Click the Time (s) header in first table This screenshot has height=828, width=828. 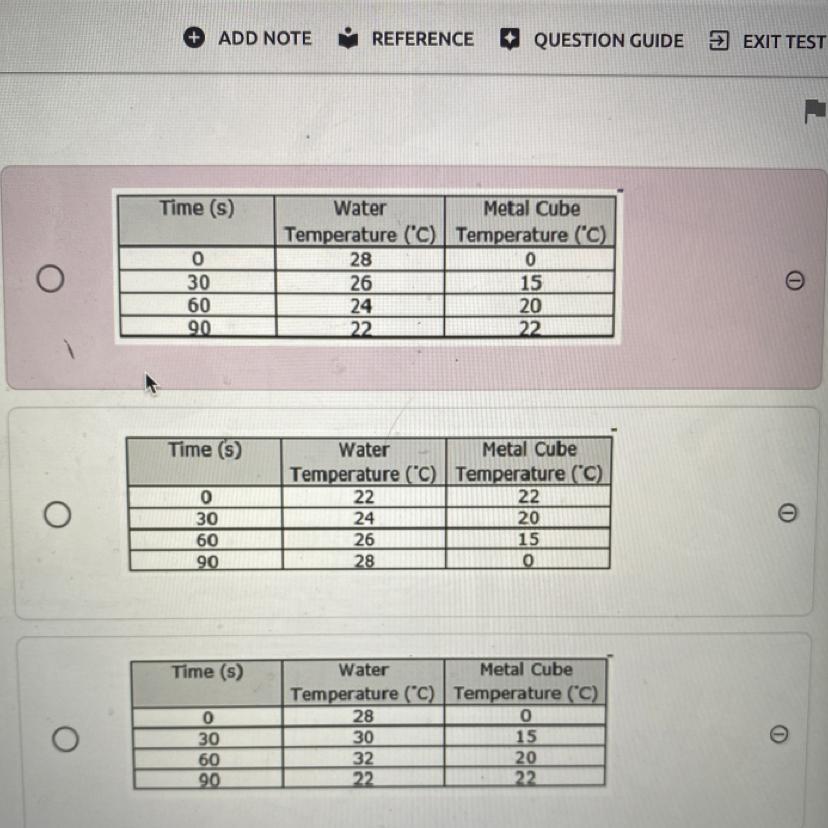click(x=197, y=208)
